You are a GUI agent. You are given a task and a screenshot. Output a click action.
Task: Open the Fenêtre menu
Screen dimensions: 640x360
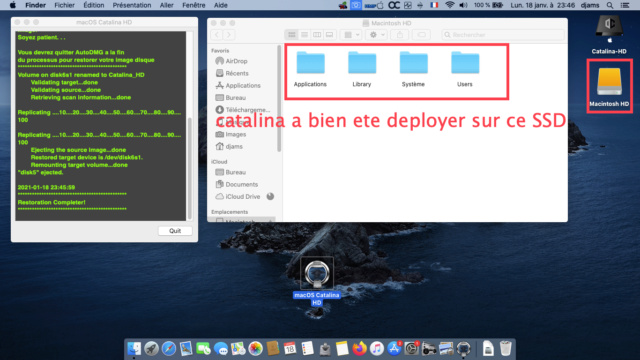[194, 5]
